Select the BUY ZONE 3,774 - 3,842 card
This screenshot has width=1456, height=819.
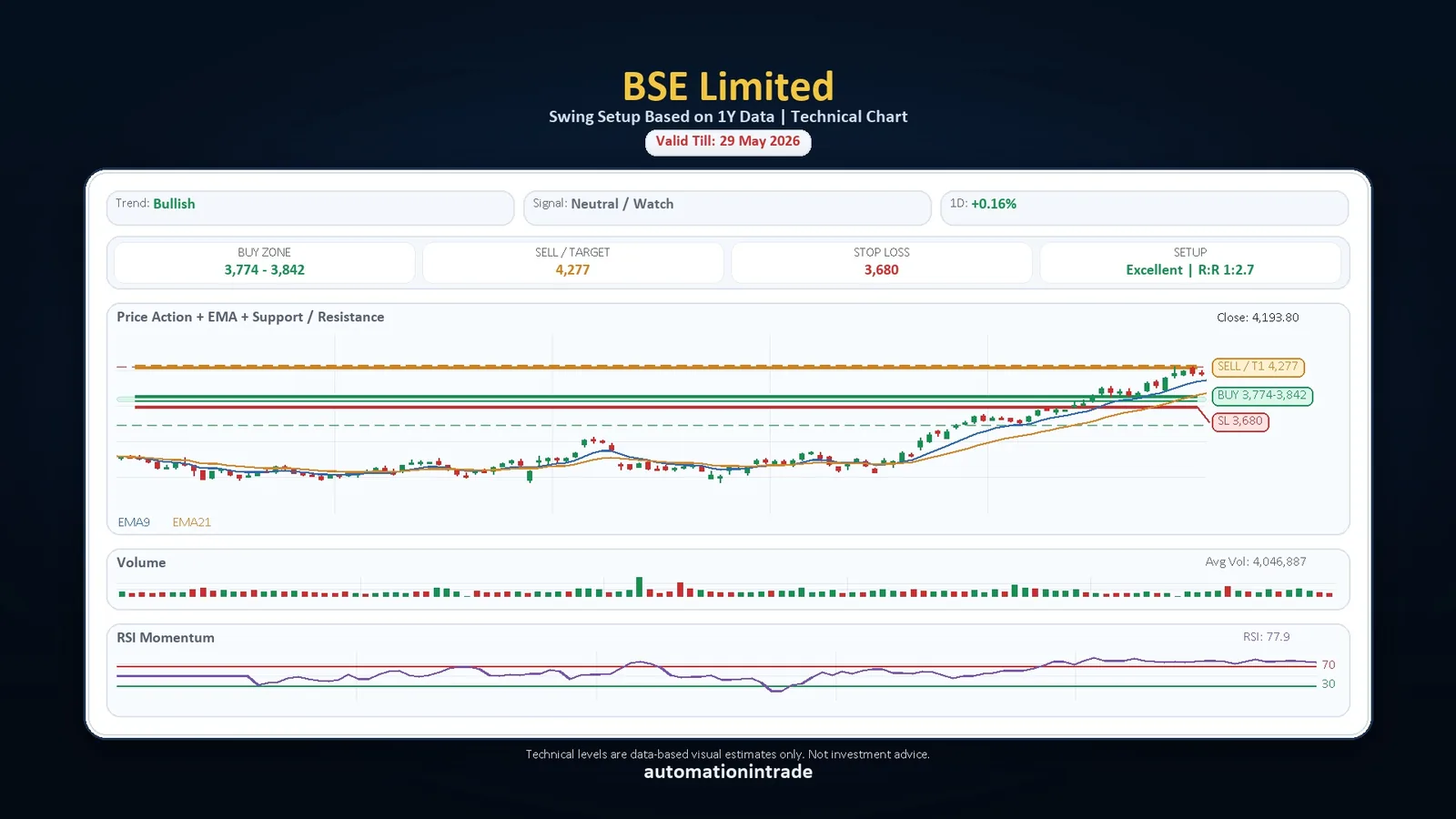[x=265, y=262]
